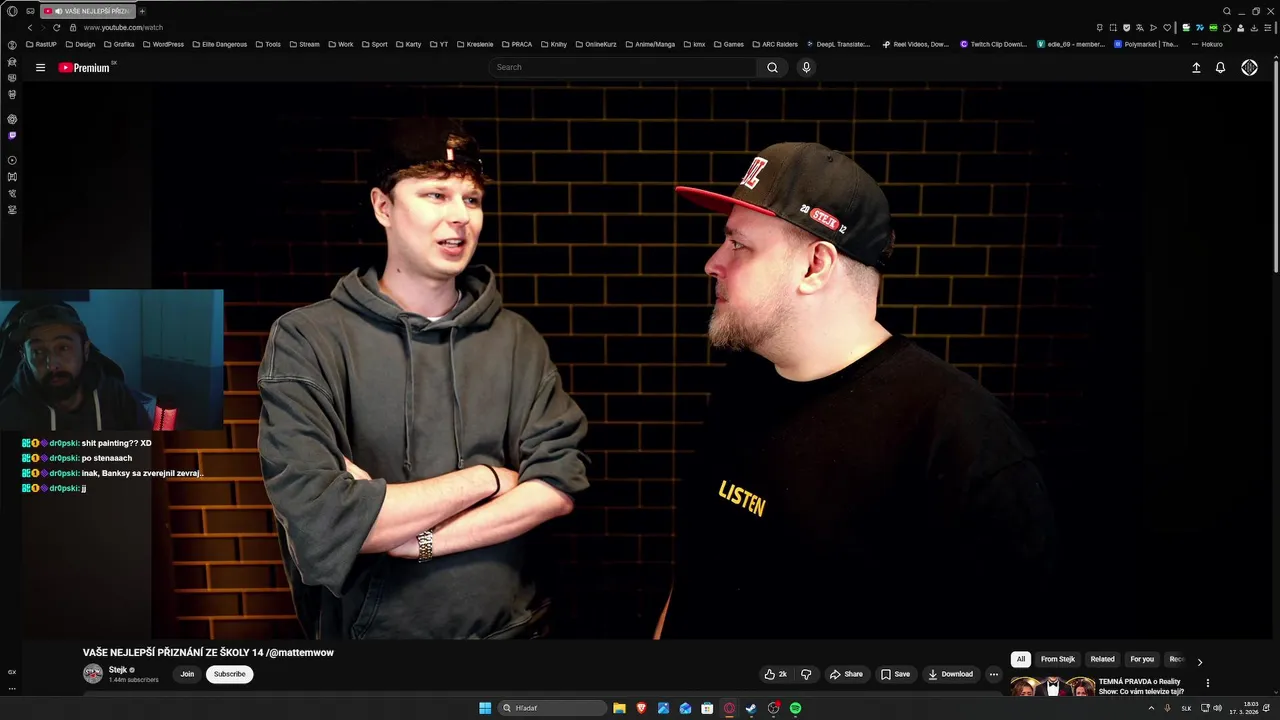
Task: Open the WordPress bookmarks folder
Action: pos(163,44)
